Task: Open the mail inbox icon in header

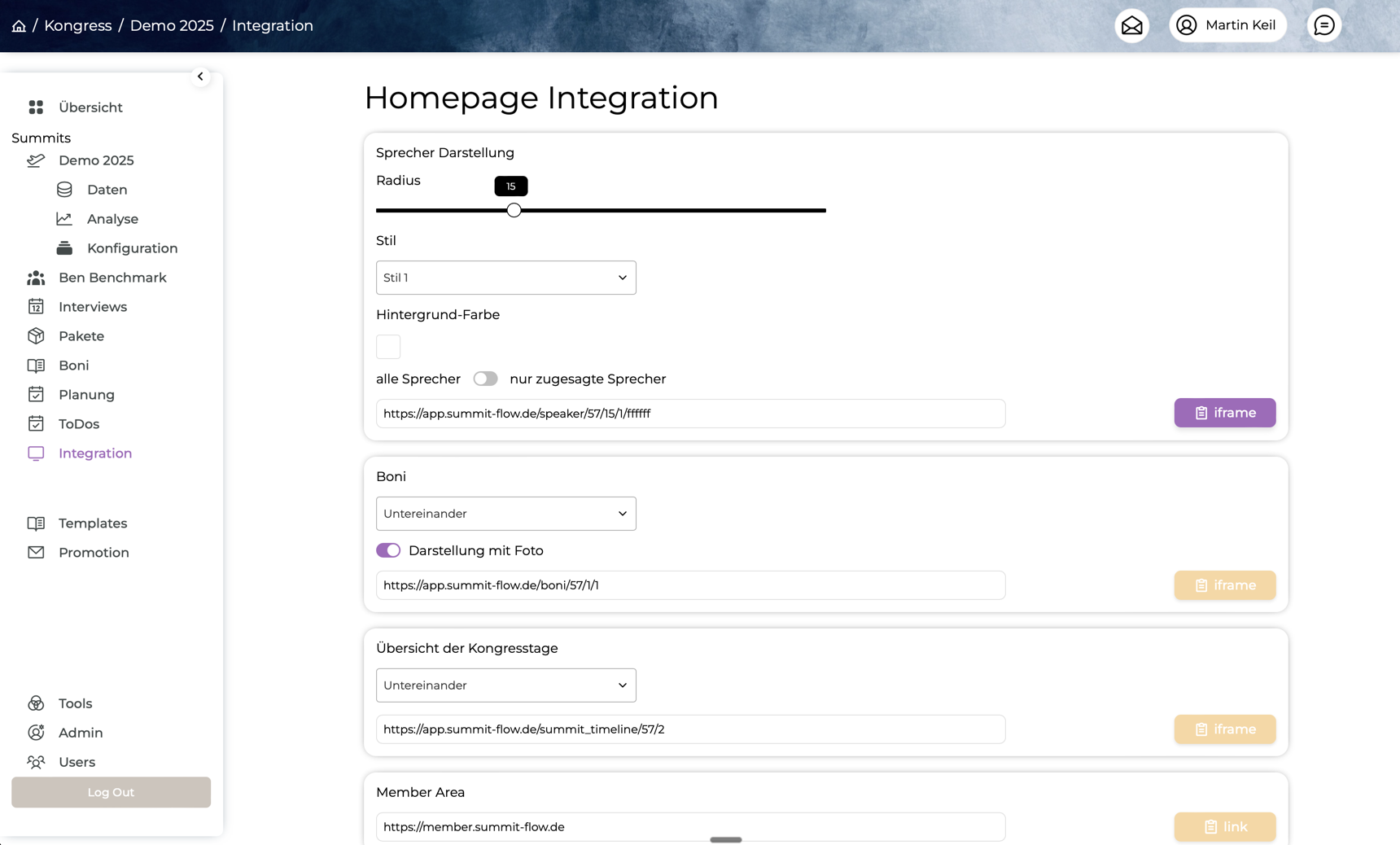Action: pyautogui.click(x=1131, y=25)
